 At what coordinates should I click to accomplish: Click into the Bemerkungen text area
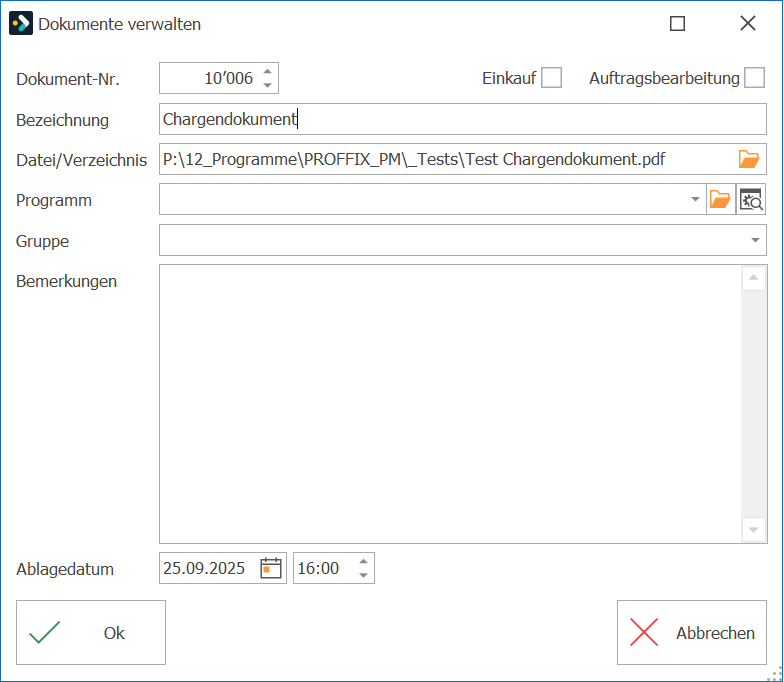click(x=450, y=404)
